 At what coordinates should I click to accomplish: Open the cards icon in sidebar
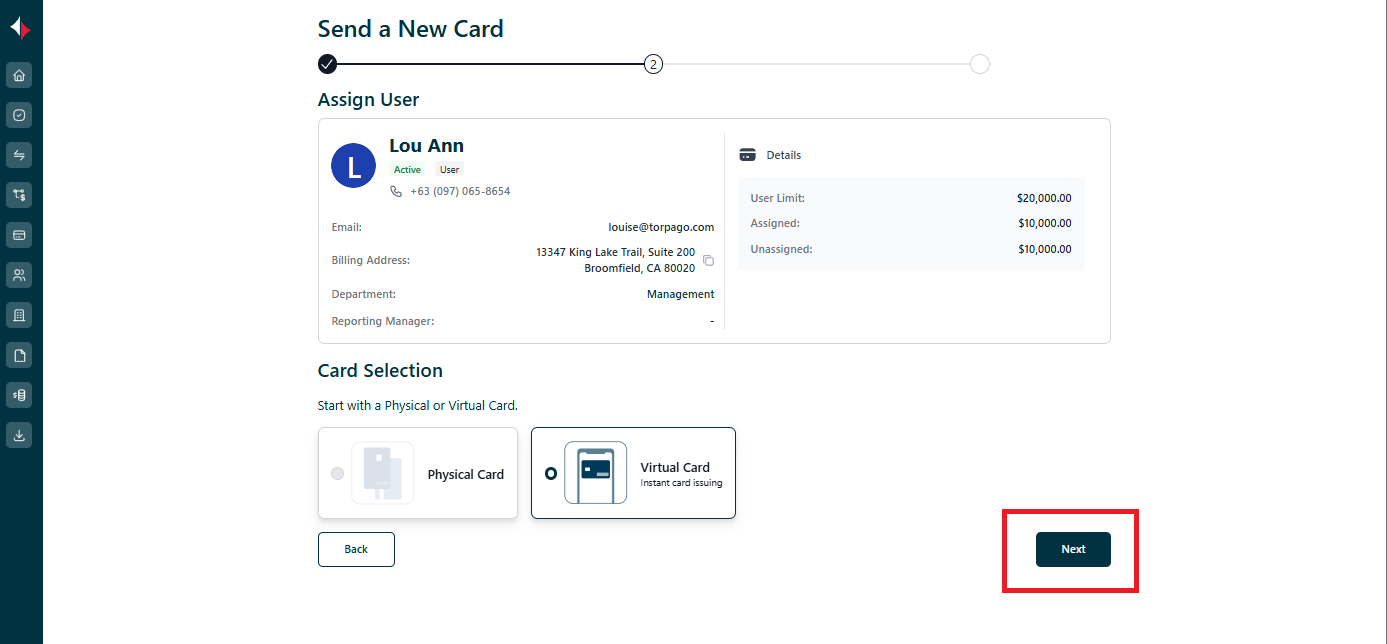19,235
